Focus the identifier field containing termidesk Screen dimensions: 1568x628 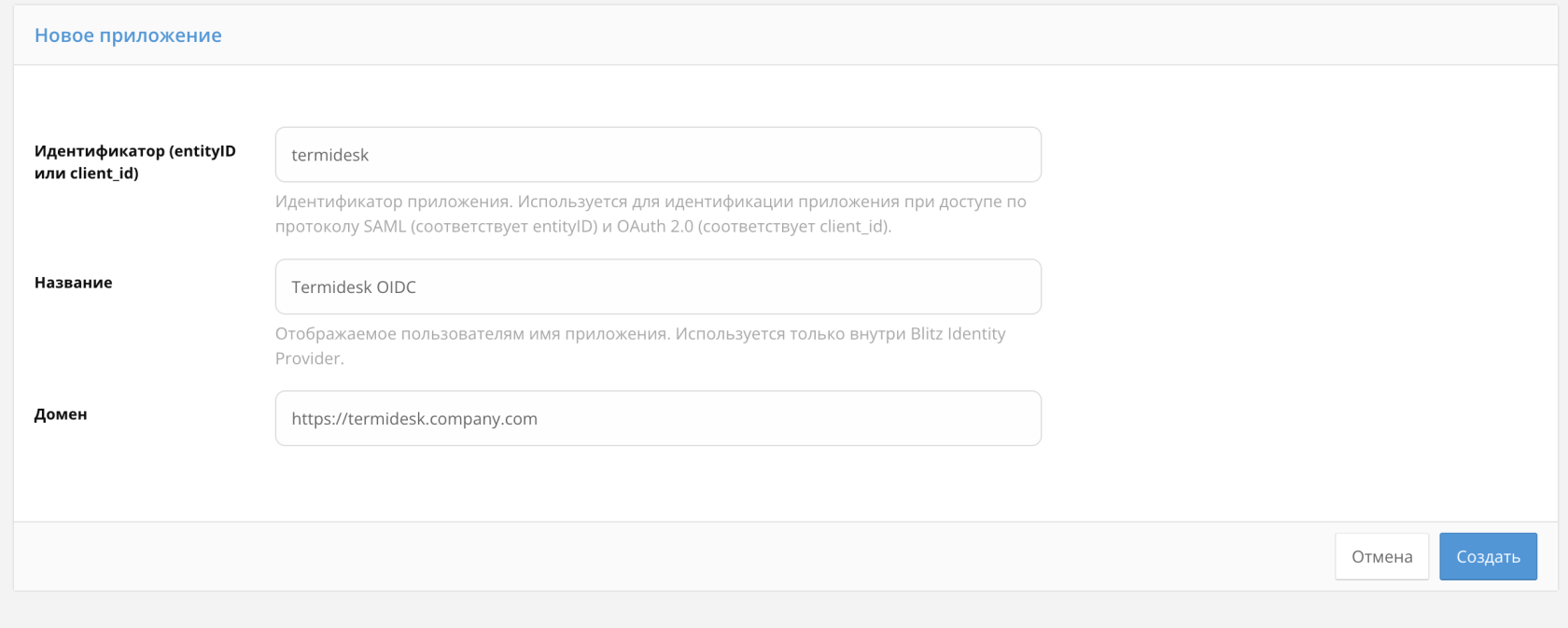coord(658,155)
